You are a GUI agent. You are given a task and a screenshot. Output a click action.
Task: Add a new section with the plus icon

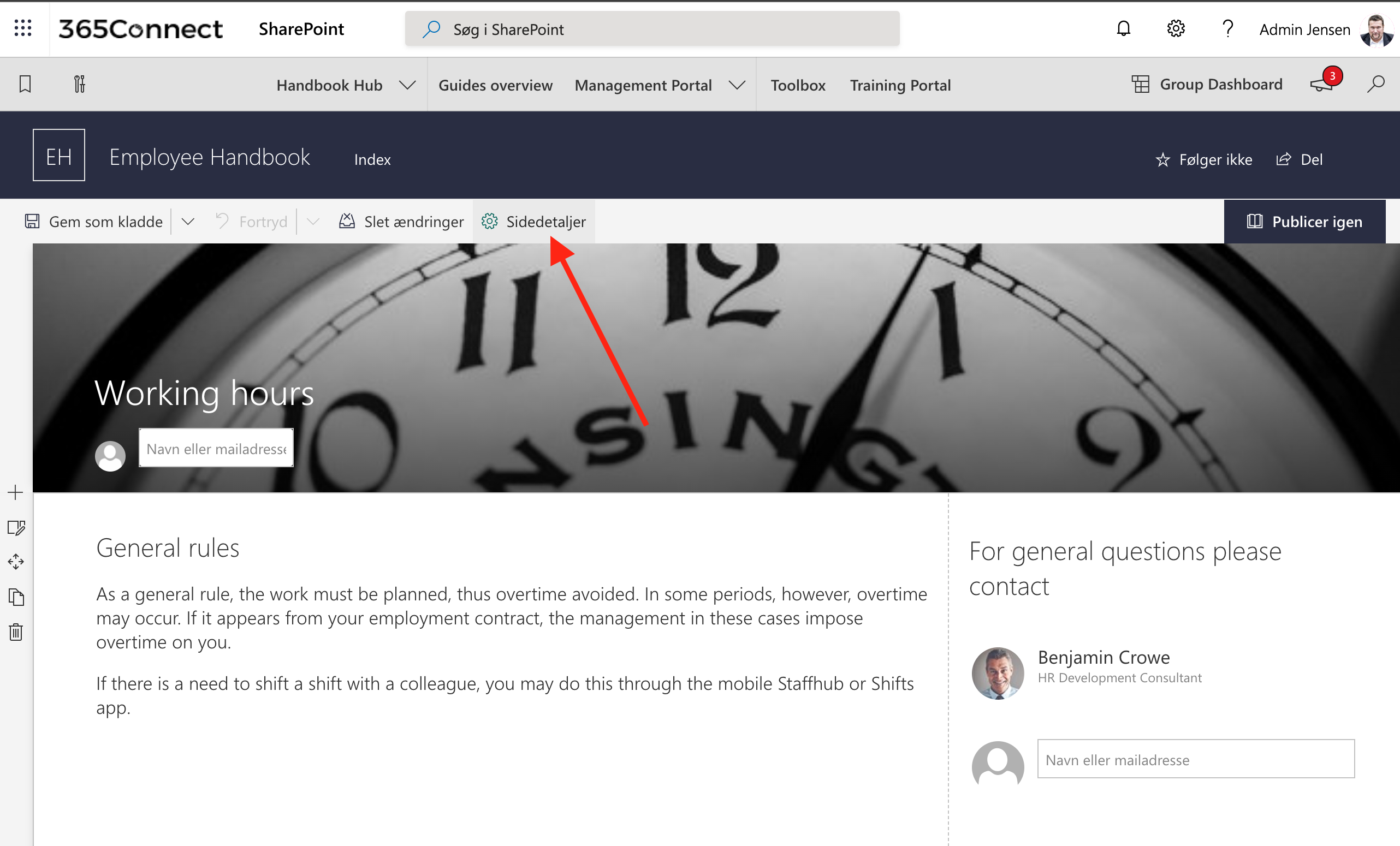tap(16, 492)
